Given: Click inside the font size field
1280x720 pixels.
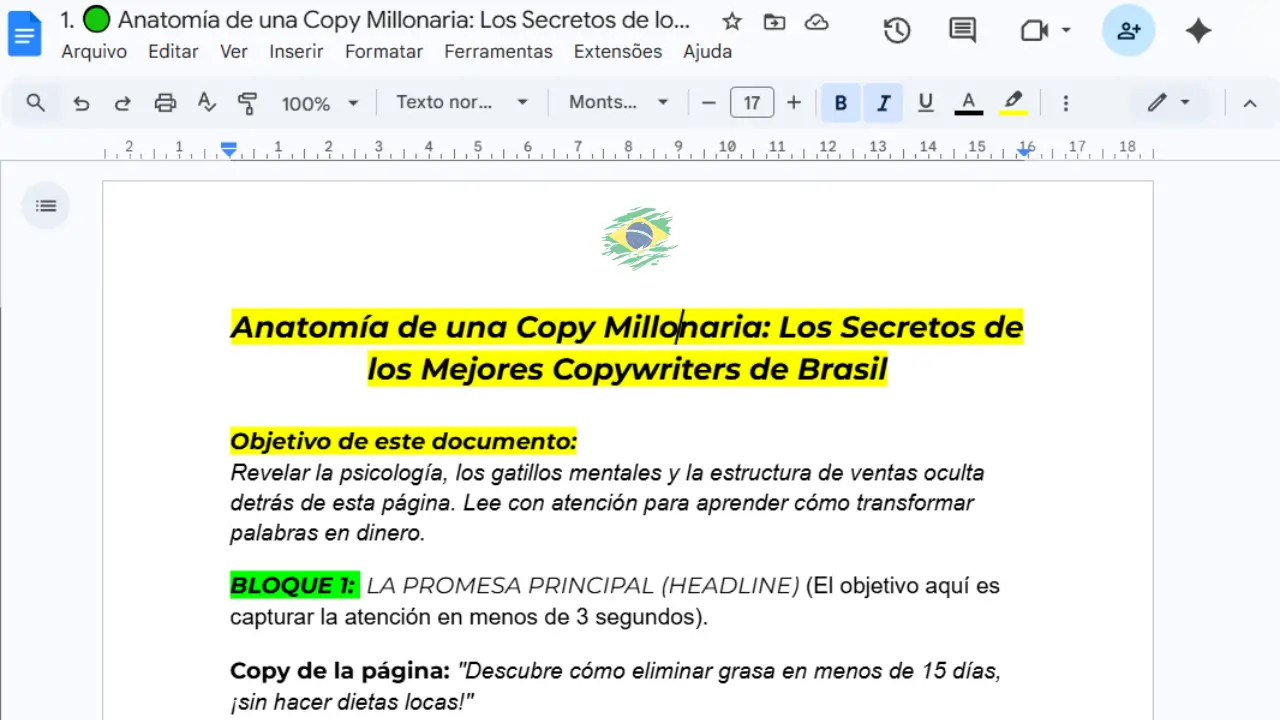Looking at the screenshot, I should pos(752,102).
